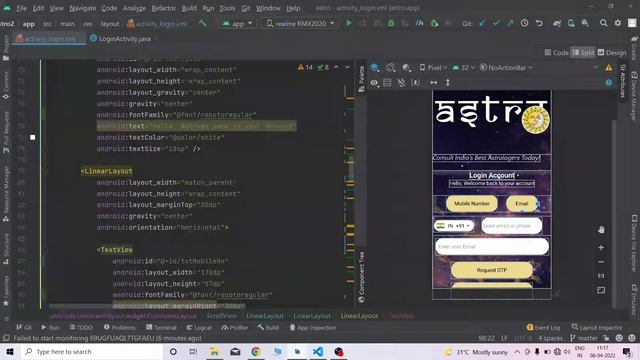Viewport: 640px width, 360px height.
Task: Click expand horizontally arrow icon in designer
Action: [433, 82]
